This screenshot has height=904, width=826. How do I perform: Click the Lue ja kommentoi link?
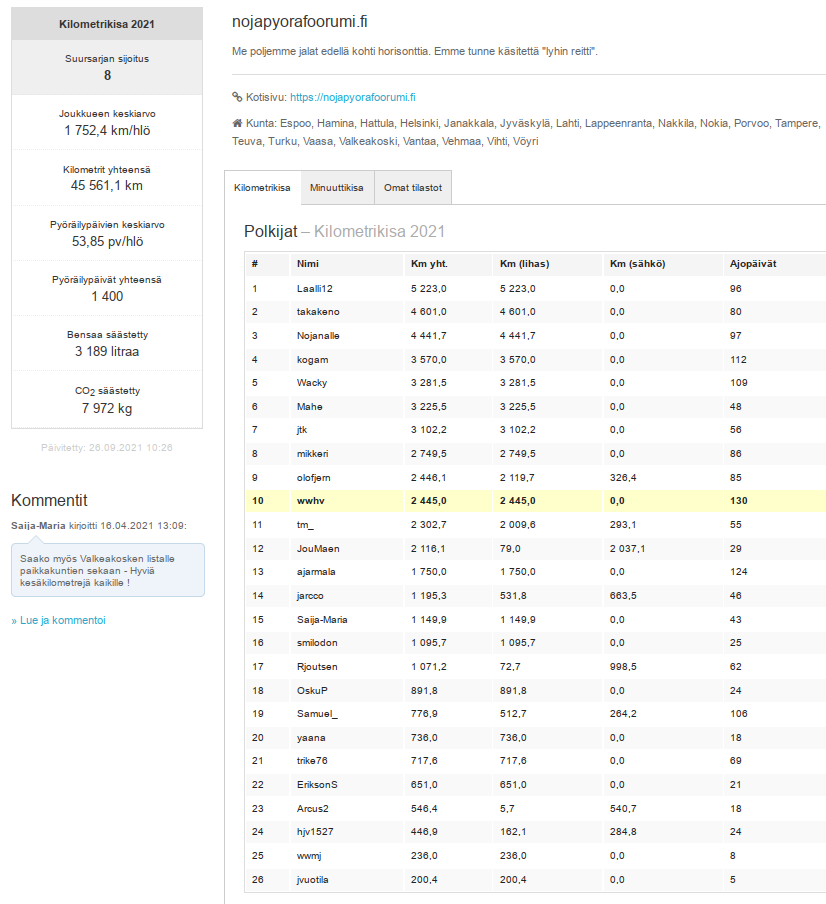click(x=62, y=620)
